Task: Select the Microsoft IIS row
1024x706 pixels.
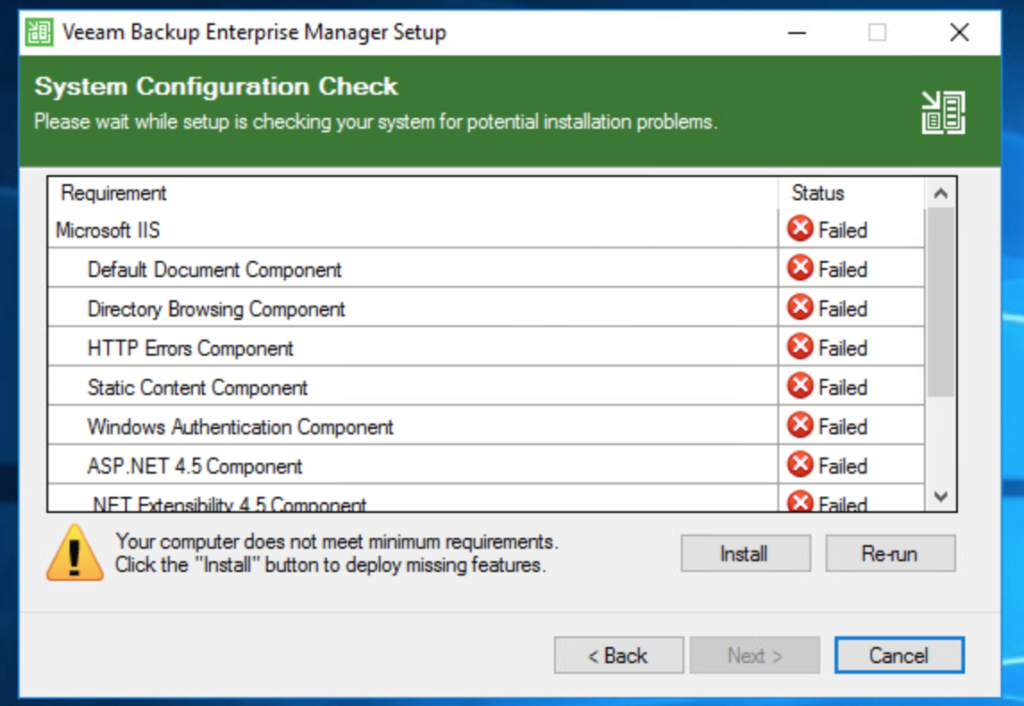Action: 486,229
